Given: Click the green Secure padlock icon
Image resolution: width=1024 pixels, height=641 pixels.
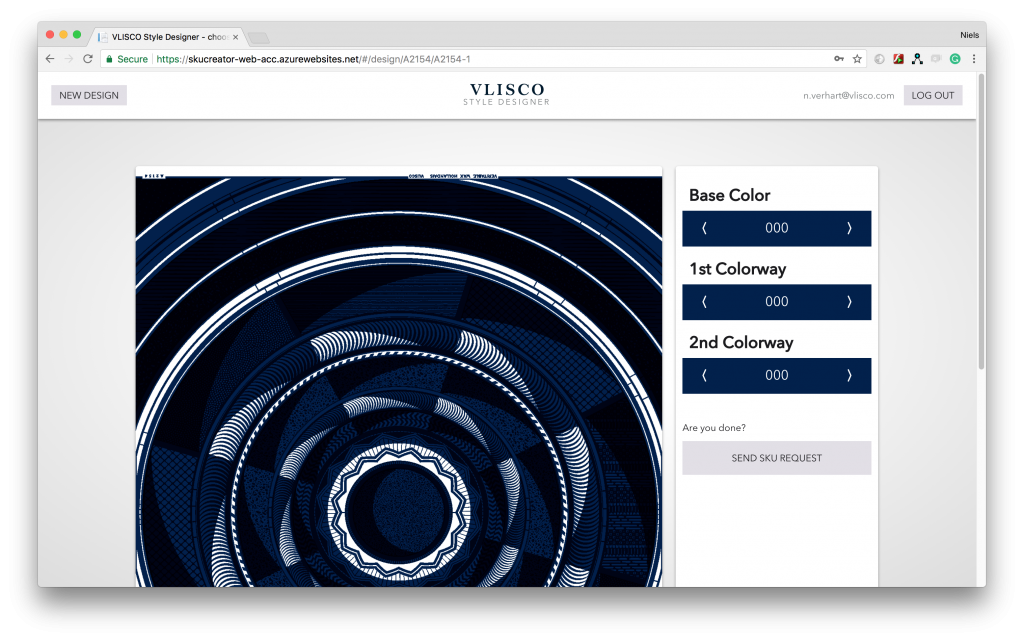Looking at the screenshot, I should tap(109, 59).
